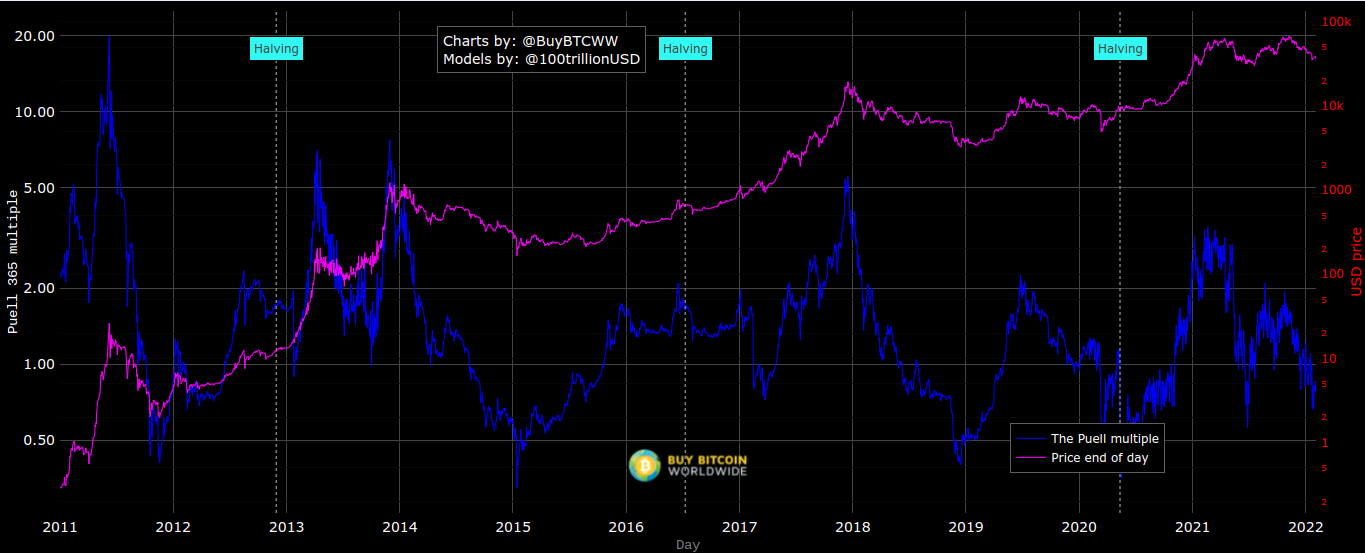The height and width of the screenshot is (553, 1365).
Task: Click the 'Puell 365 multiple' axis title
Action: pos(13,266)
